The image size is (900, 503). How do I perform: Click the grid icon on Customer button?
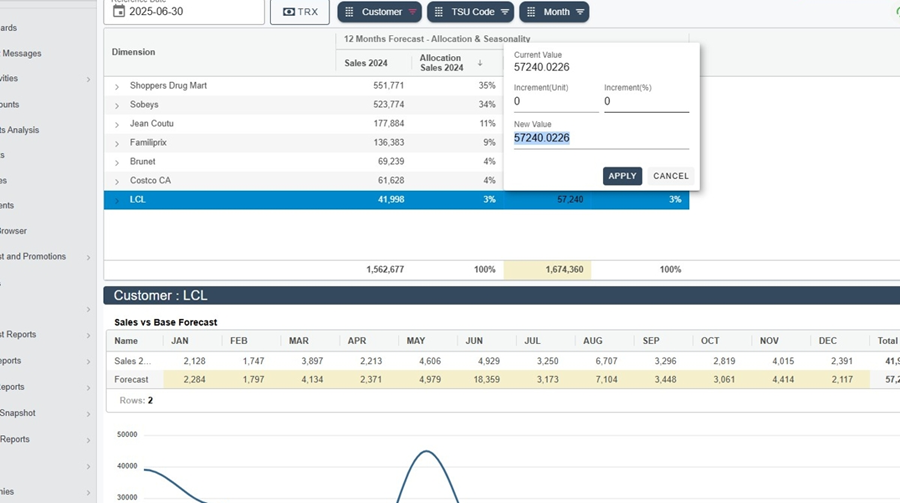(349, 11)
